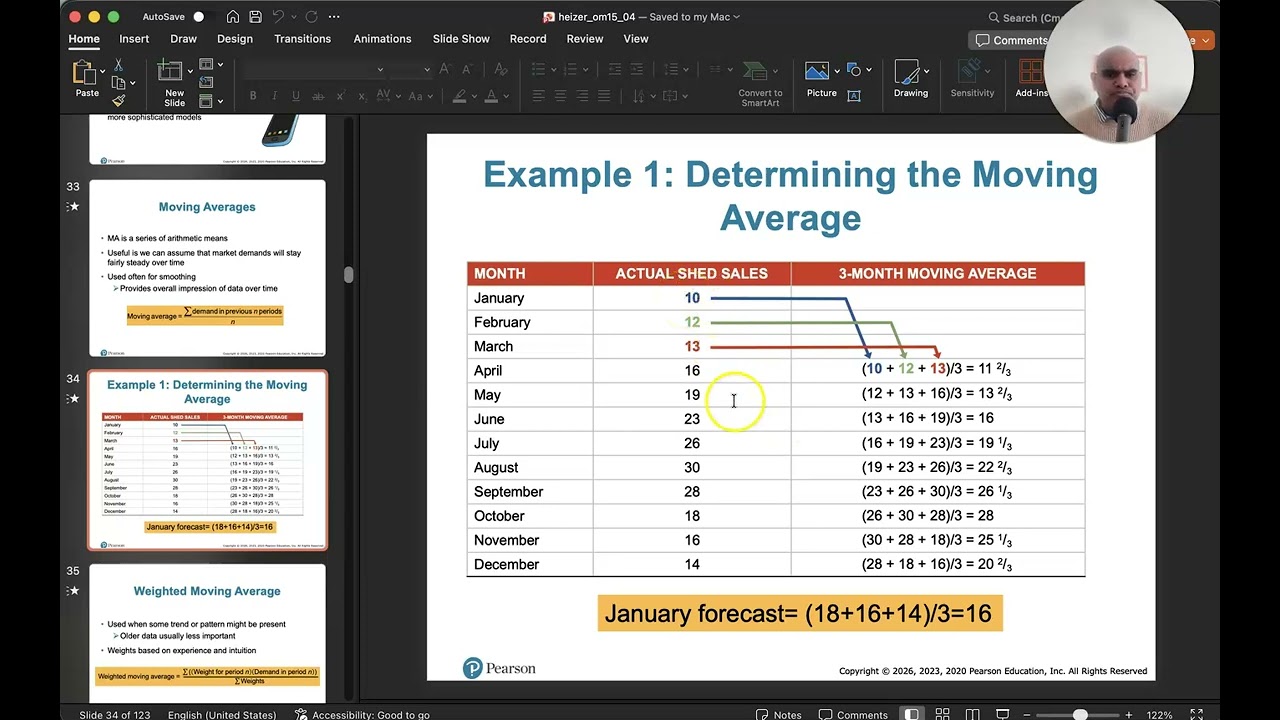Switch to the Transitions tab
The height and width of the screenshot is (720, 1280).
tap(302, 39)
